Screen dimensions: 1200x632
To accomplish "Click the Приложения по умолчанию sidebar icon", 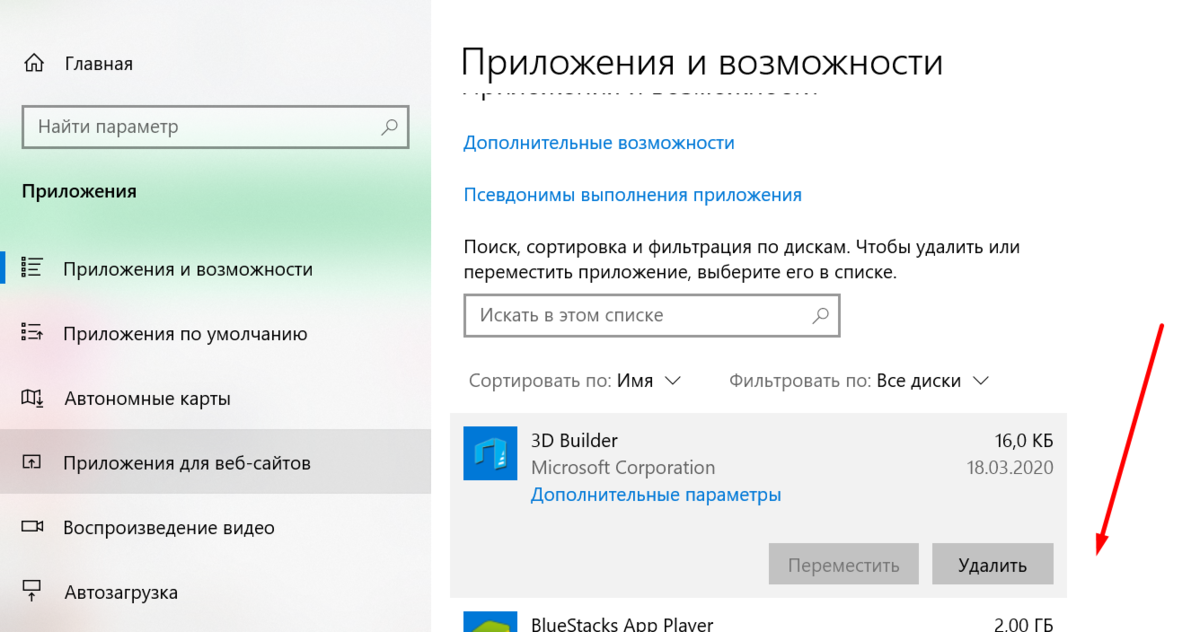I will pos(32,334).
